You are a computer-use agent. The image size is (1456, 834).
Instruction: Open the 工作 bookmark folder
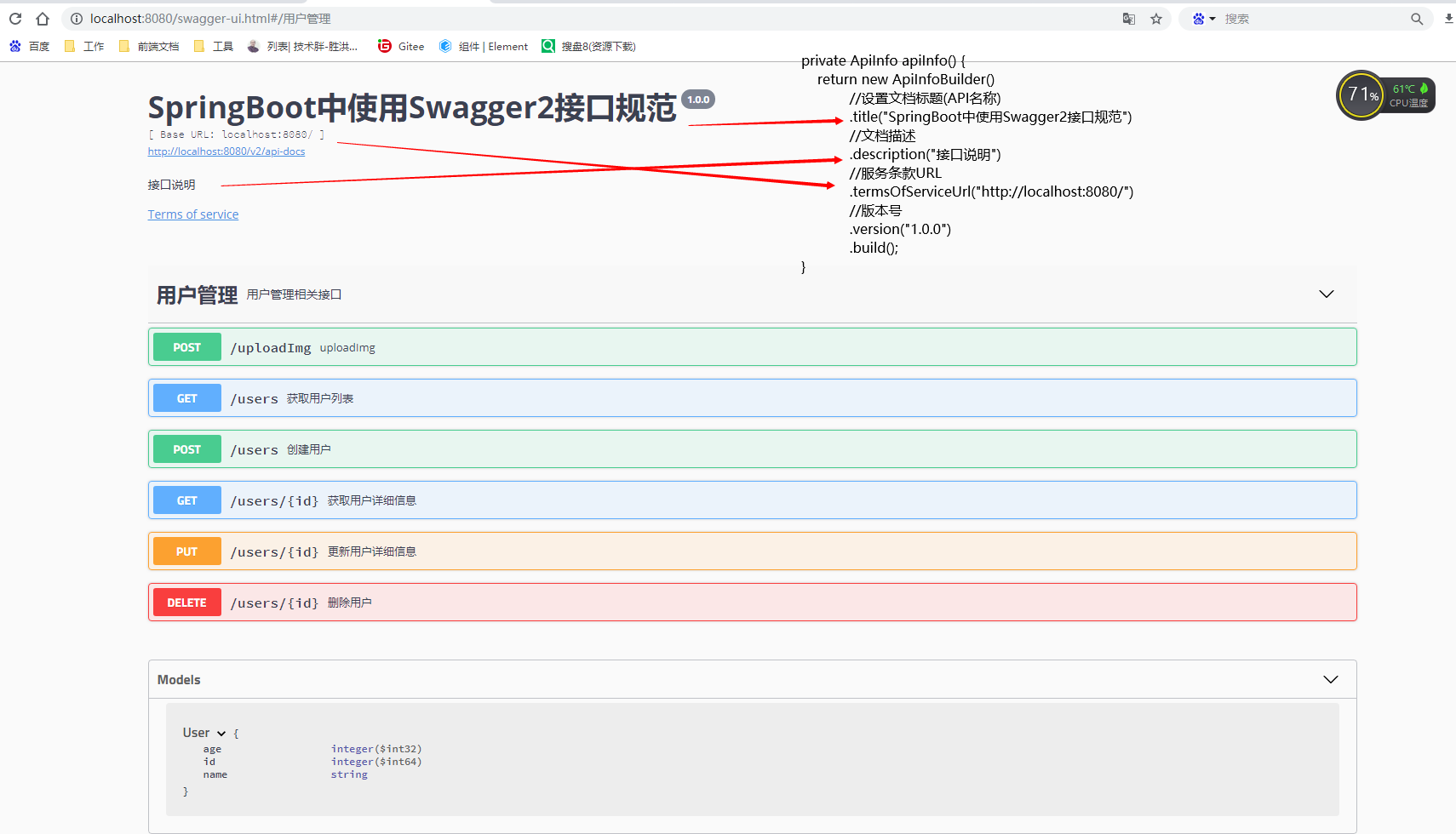(x=84, y=47)
